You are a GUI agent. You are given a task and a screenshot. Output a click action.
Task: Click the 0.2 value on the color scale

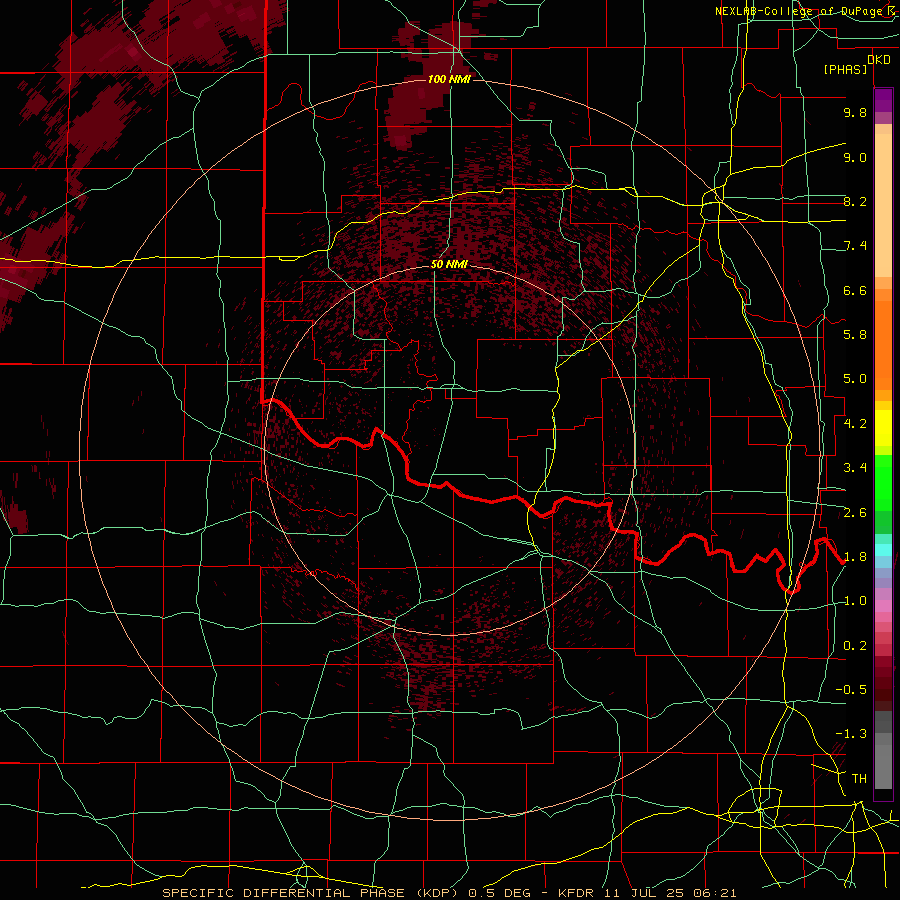click(855, 646)
